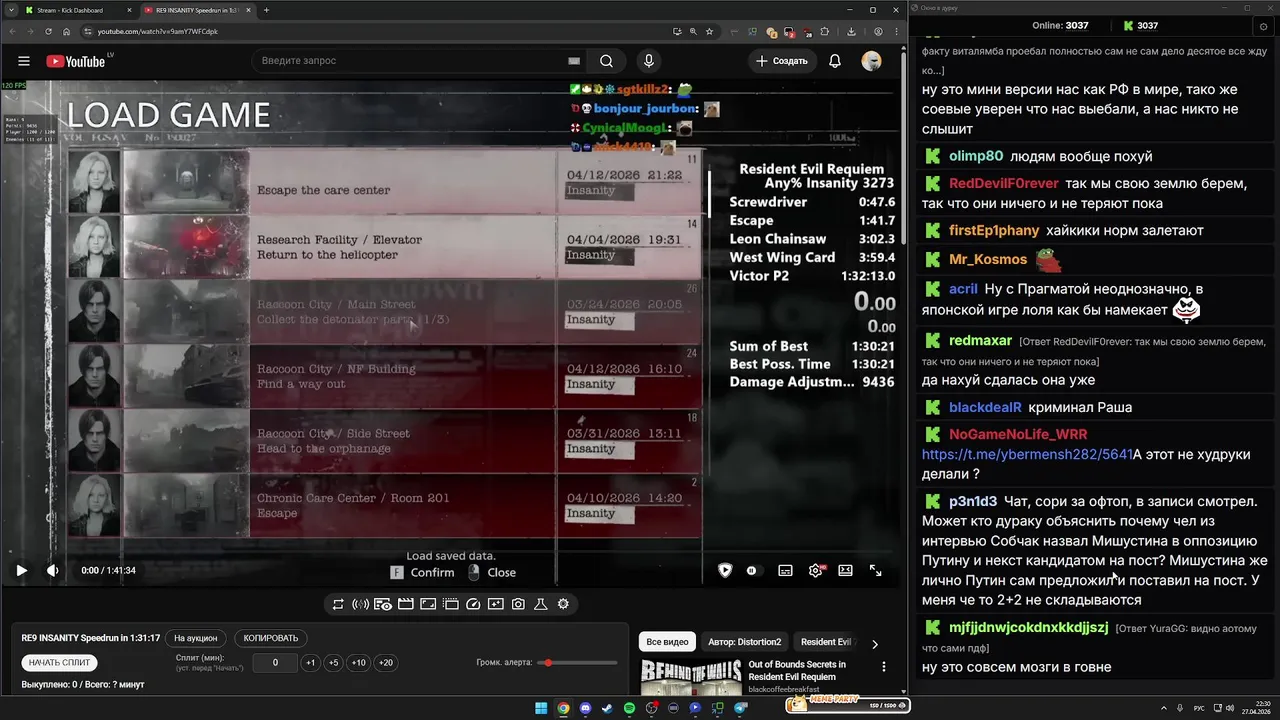Click the Создать create button
Image resolution: width=1280 pixels, height=720 pixels.
click(782, 61)
